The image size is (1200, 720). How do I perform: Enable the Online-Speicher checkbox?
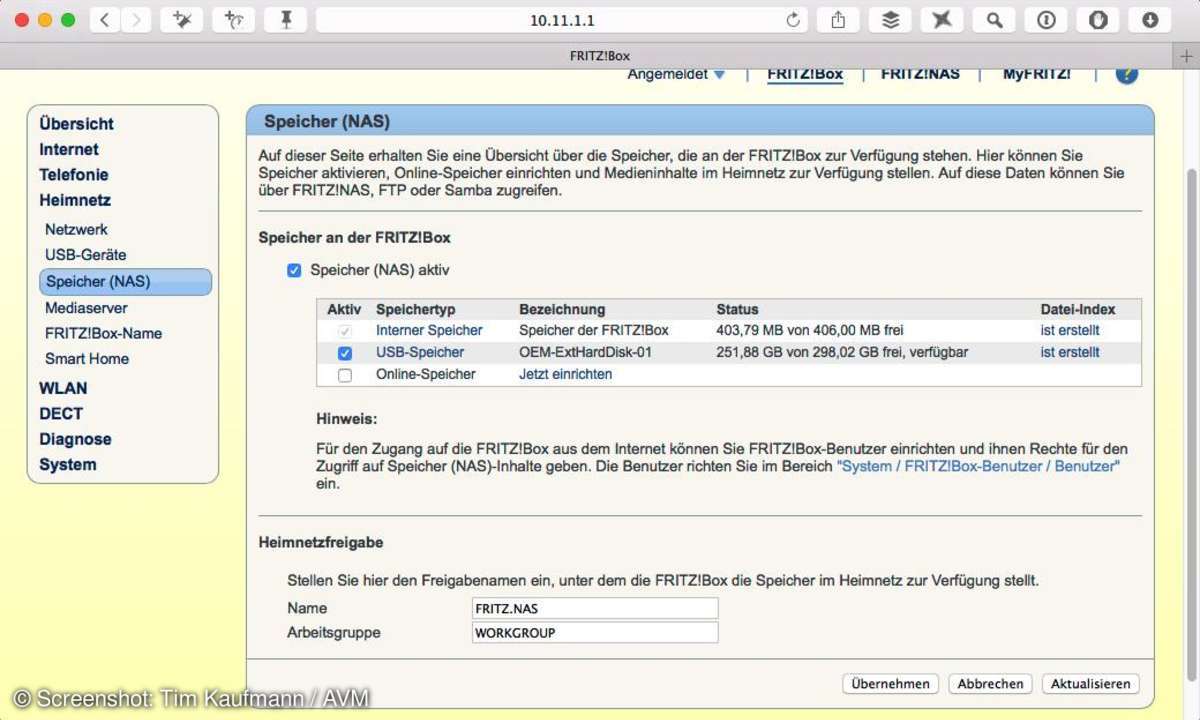[345, 375]
